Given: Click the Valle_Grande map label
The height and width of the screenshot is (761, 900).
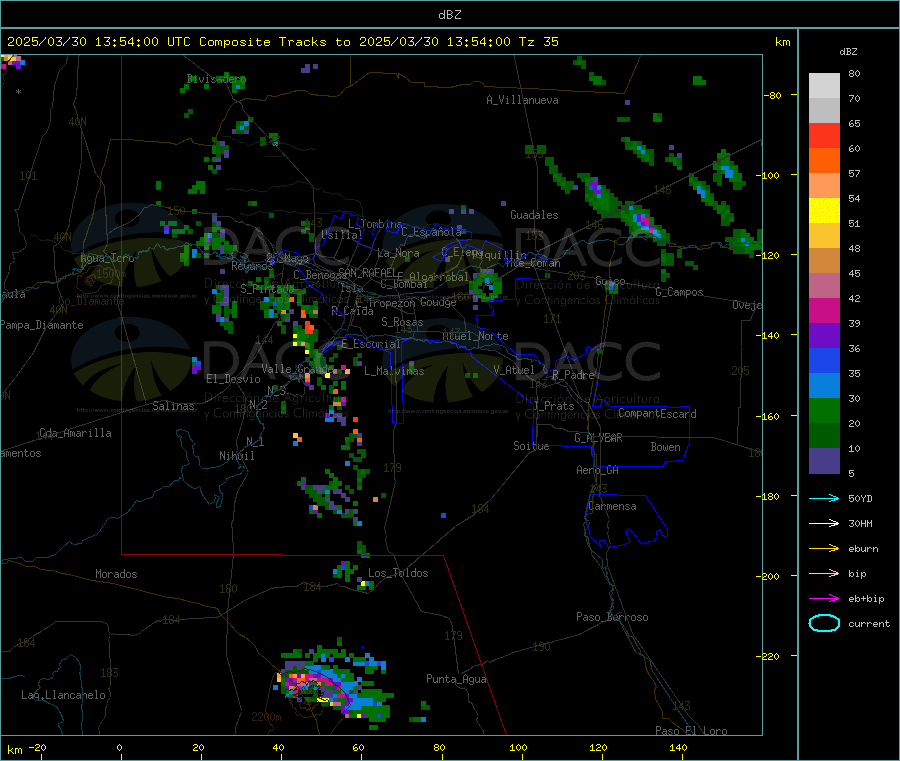Looking at the screenshot, I should (297, 368).
